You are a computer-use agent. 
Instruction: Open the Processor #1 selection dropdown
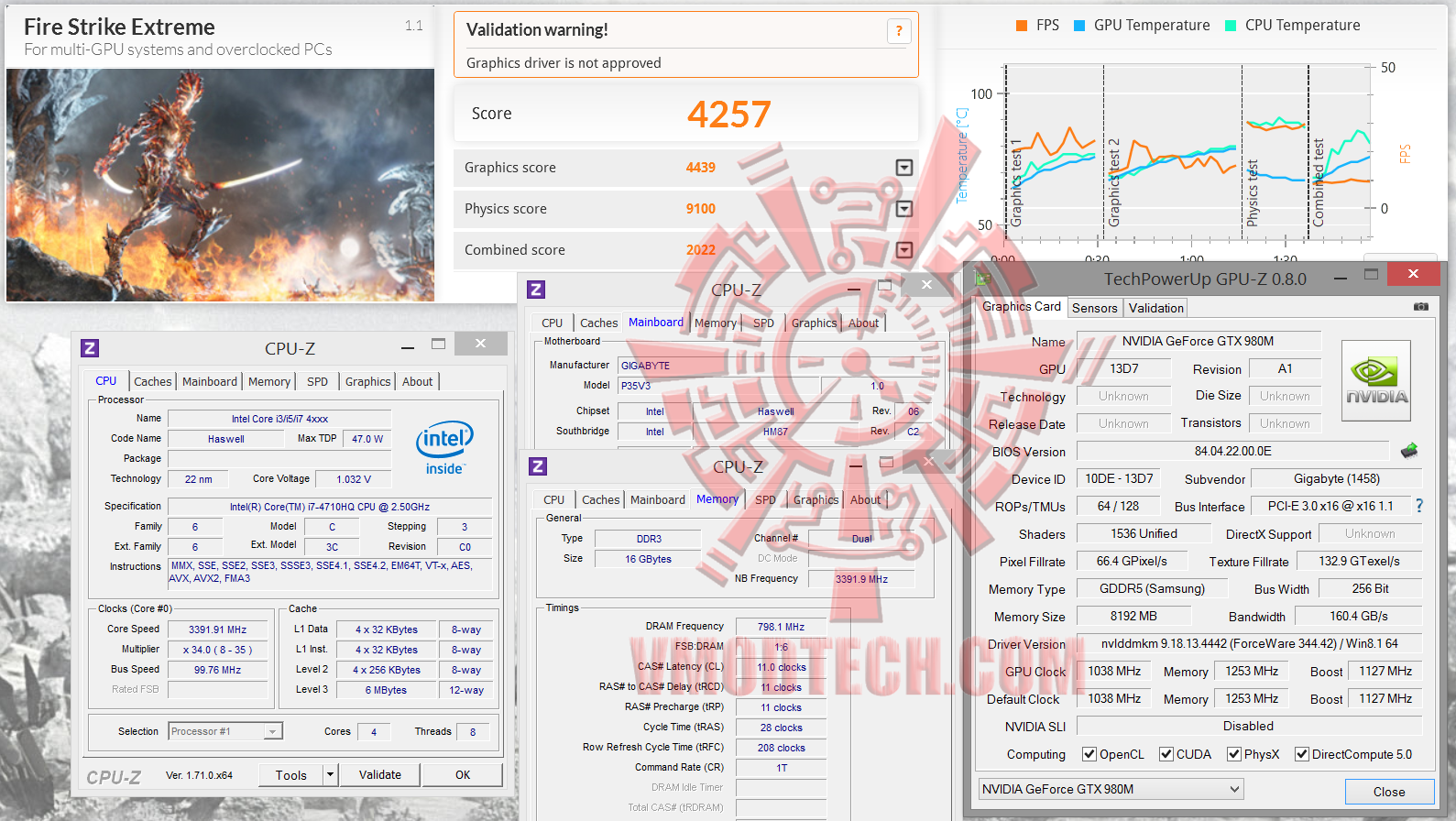point(272,731)
